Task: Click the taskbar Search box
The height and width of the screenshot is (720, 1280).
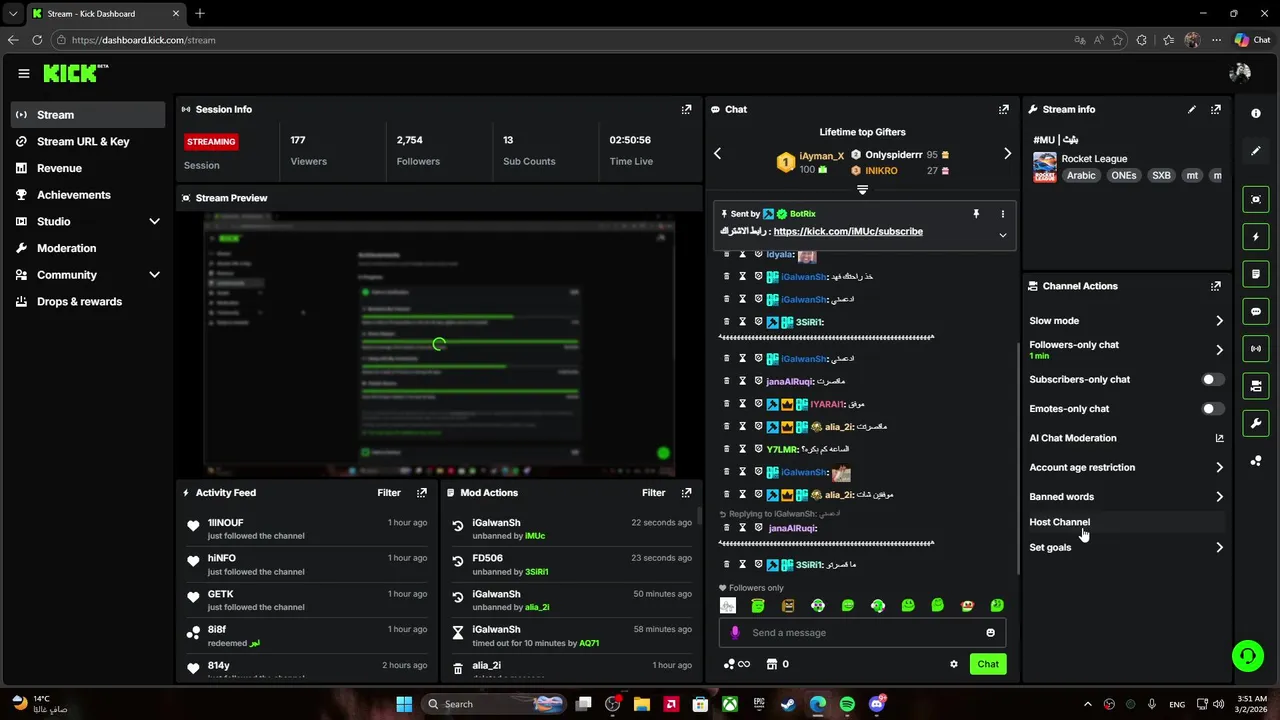Action: 495,704
